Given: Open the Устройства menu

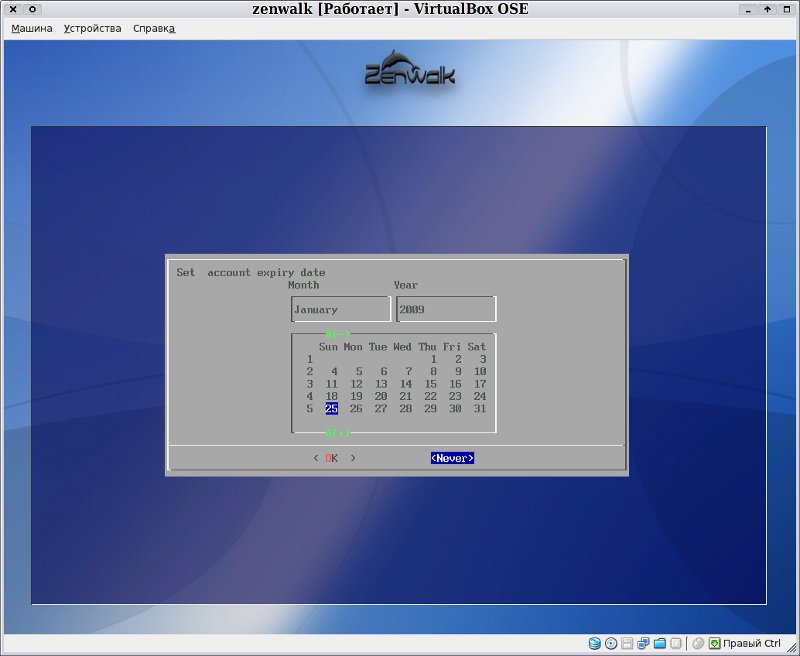Looking at the screenshot, I should click(x=92, y=29).
